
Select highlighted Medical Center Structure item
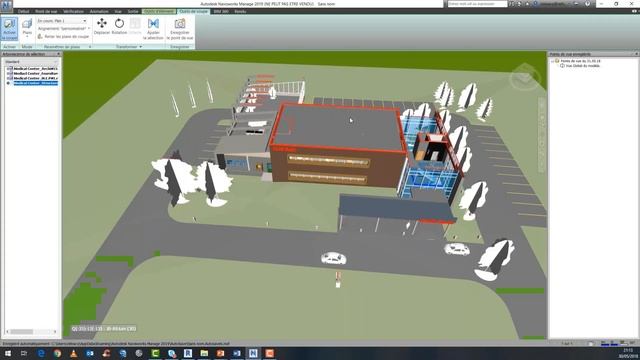click(36, 83)
